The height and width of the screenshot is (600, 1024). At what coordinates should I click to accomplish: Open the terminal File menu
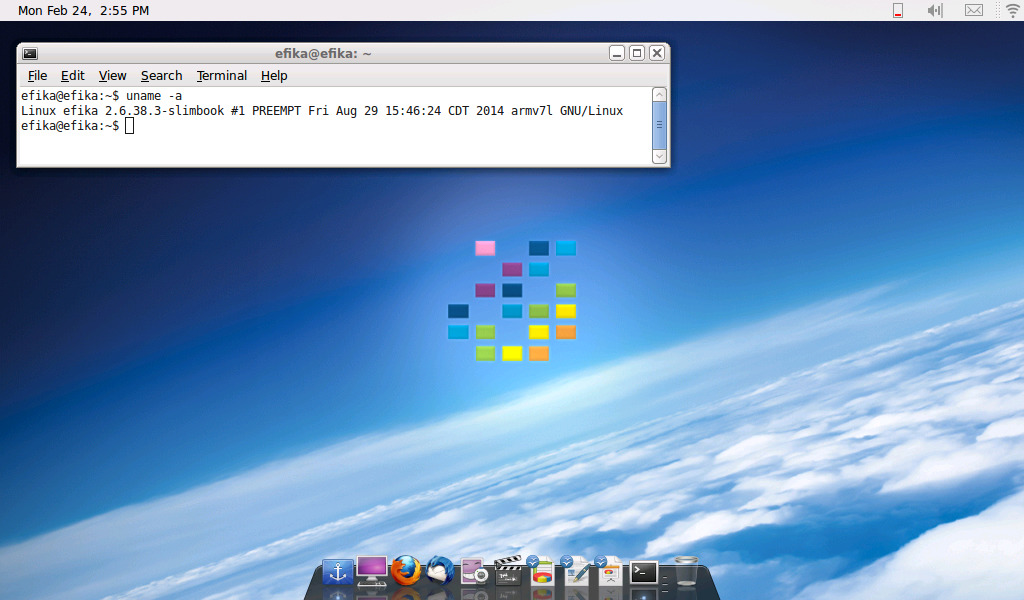37,76
